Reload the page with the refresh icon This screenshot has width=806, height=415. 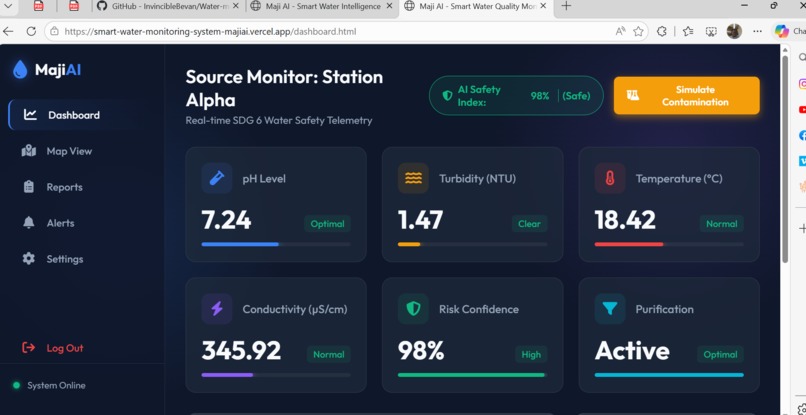point(31,31)
